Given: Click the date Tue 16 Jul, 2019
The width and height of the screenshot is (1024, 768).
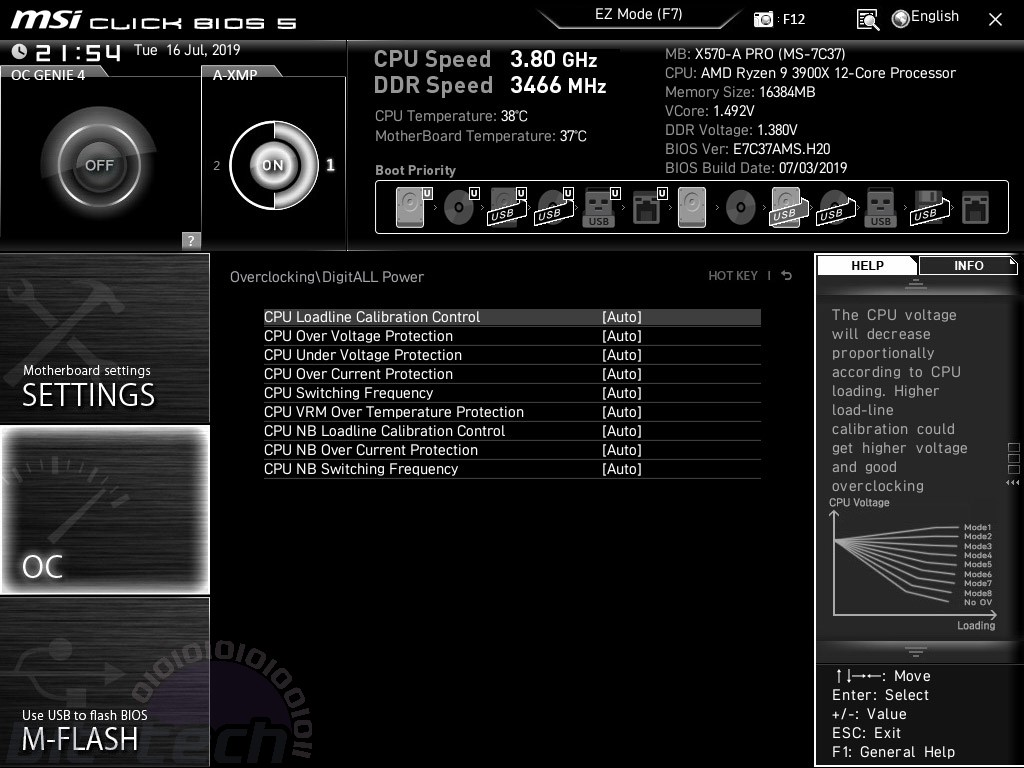Looking at the screenshot, I should click(x=187, y=50).
